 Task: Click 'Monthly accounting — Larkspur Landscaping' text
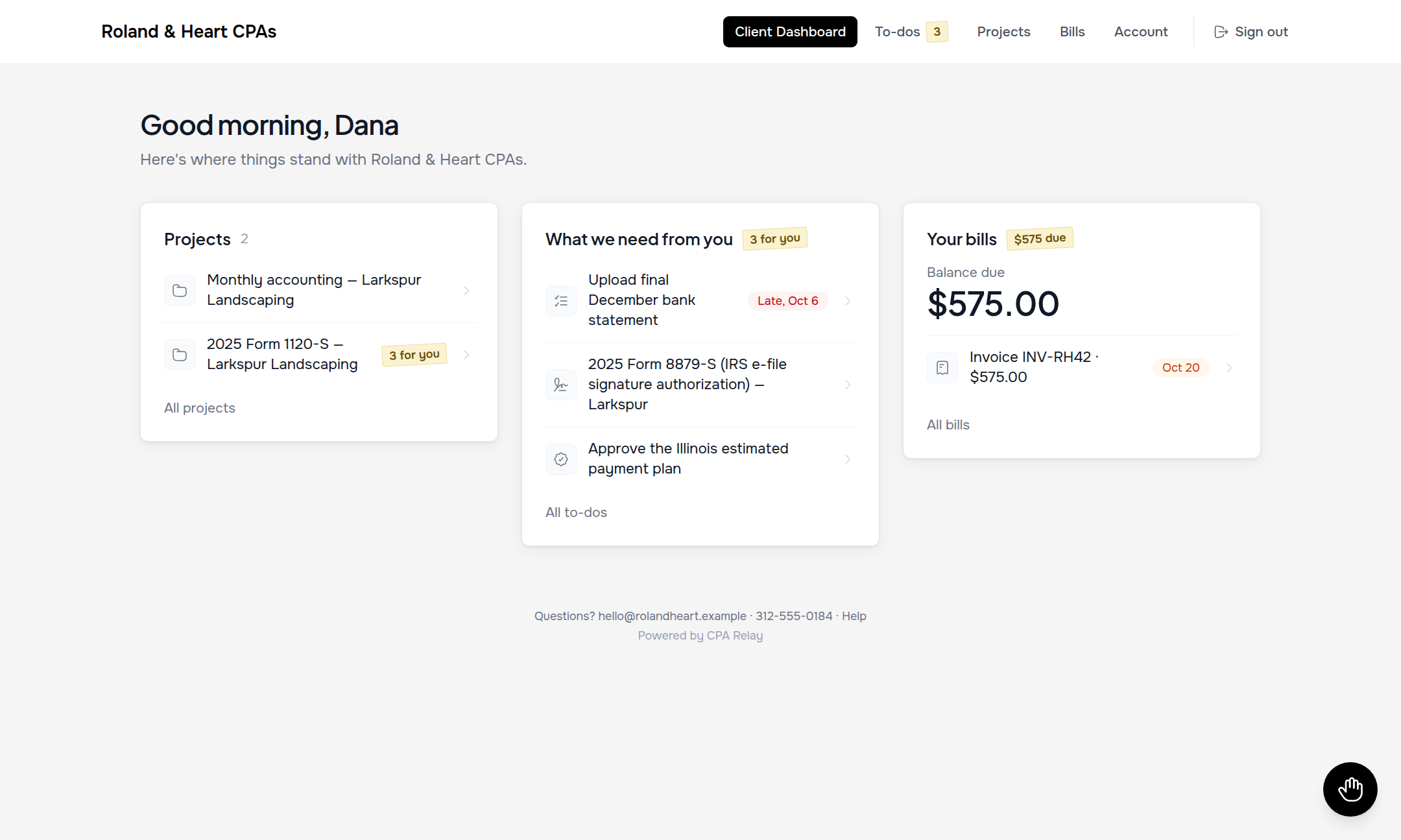tap(314, 290)
